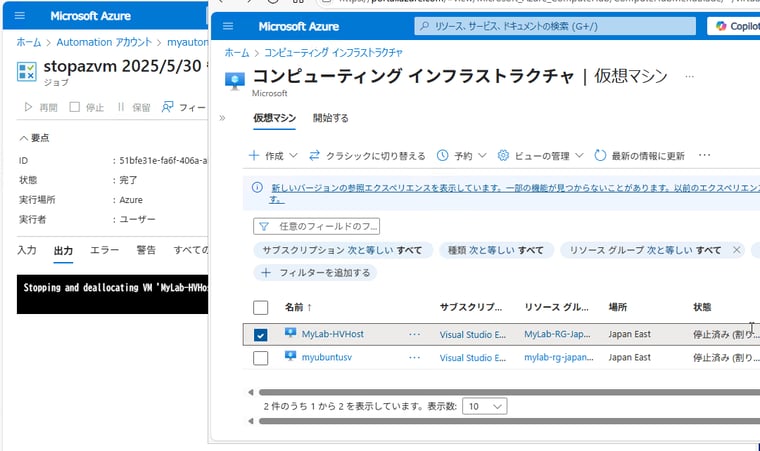Open Visual Studio E... subscription link for myubuntusv

[x=473, y=358]
